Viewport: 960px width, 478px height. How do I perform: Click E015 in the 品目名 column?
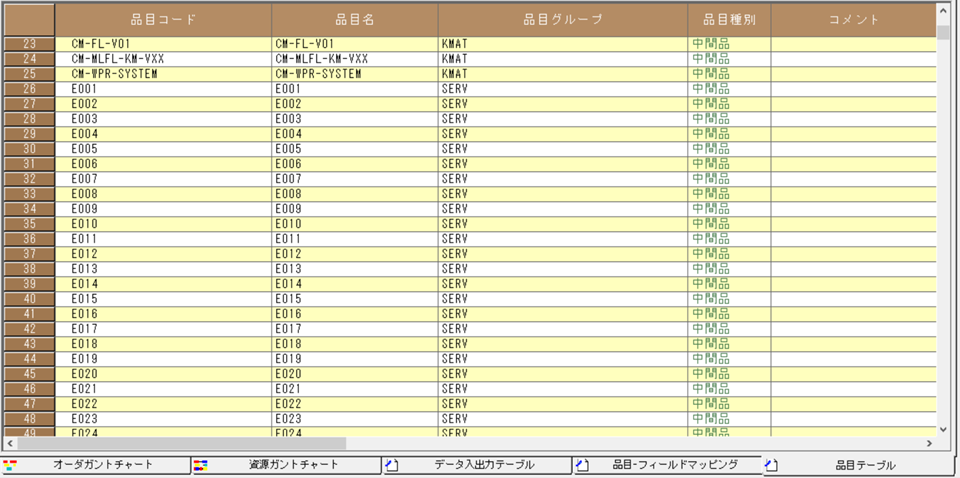355,299
